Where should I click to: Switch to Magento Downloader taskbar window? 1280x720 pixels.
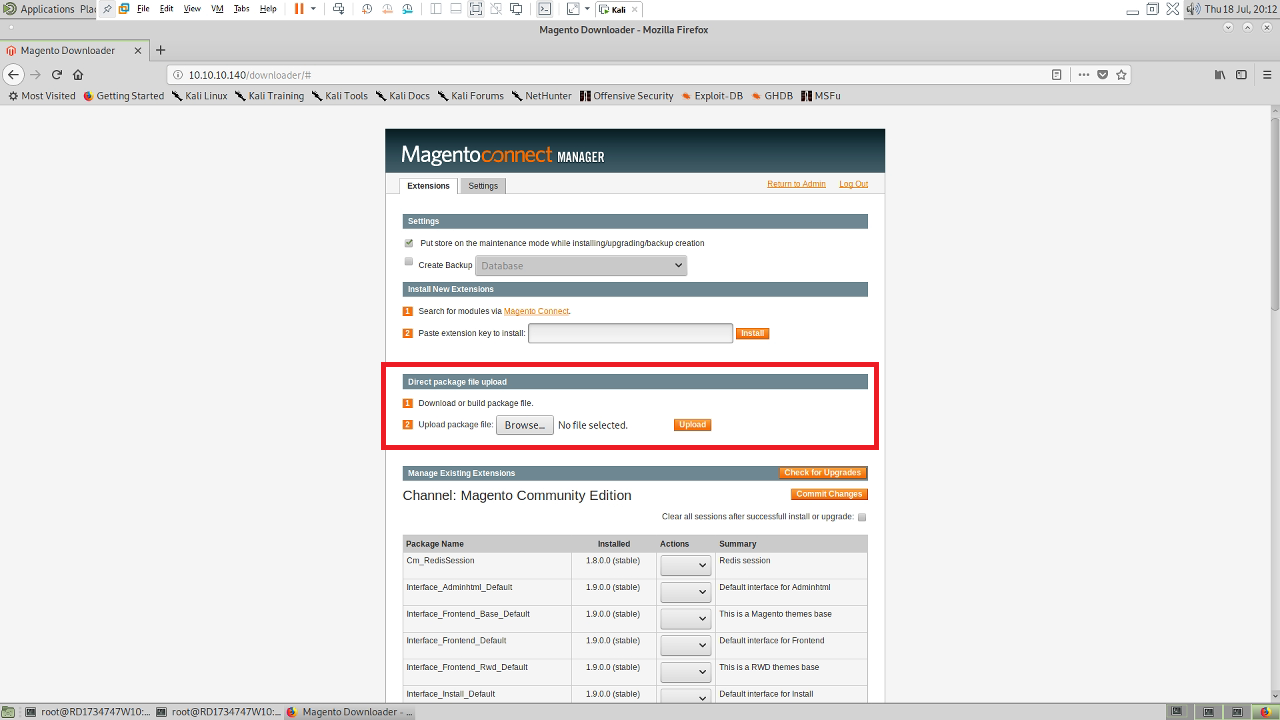tap(349, 712)
